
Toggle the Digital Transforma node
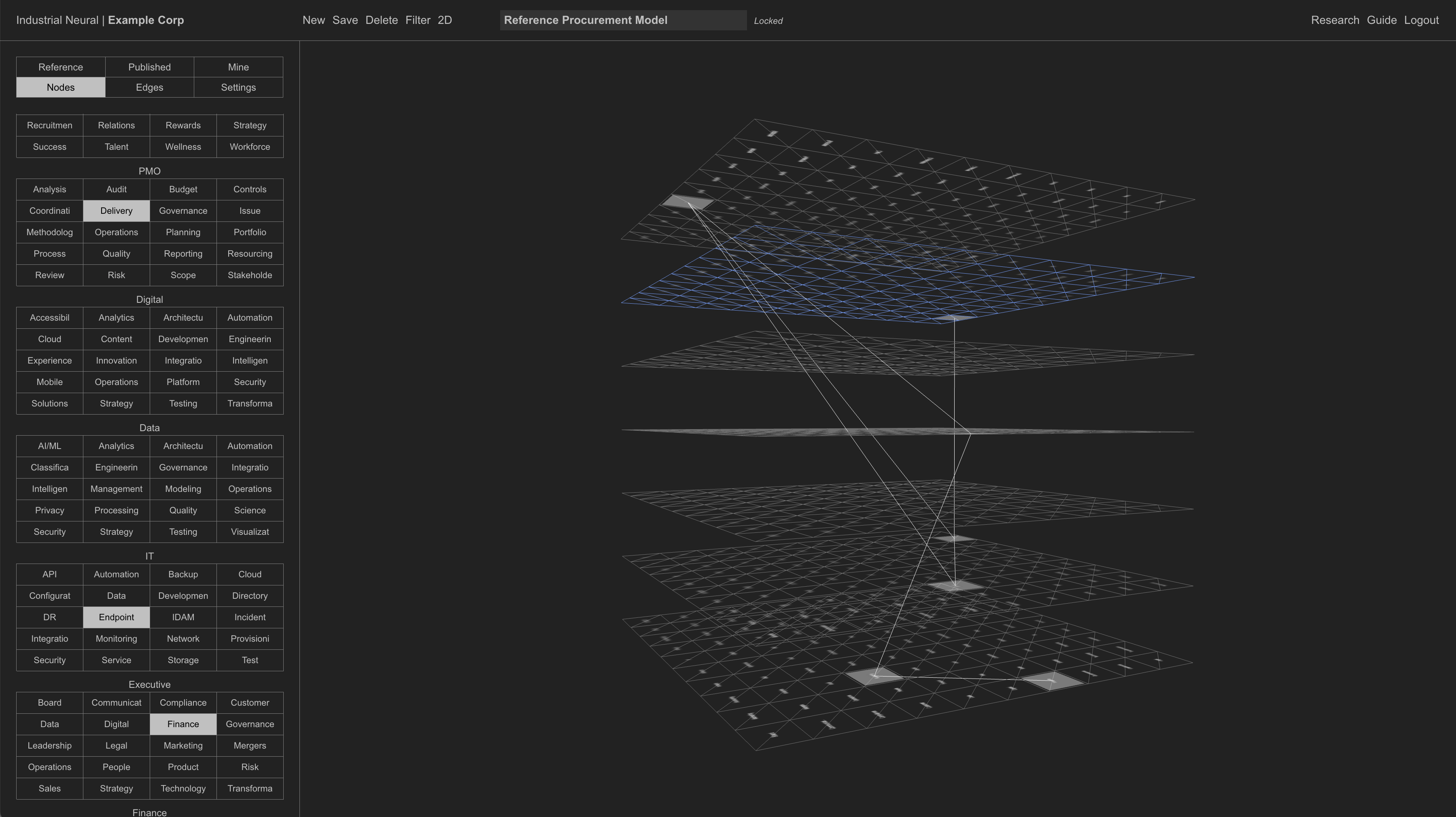tap(250, 404)
